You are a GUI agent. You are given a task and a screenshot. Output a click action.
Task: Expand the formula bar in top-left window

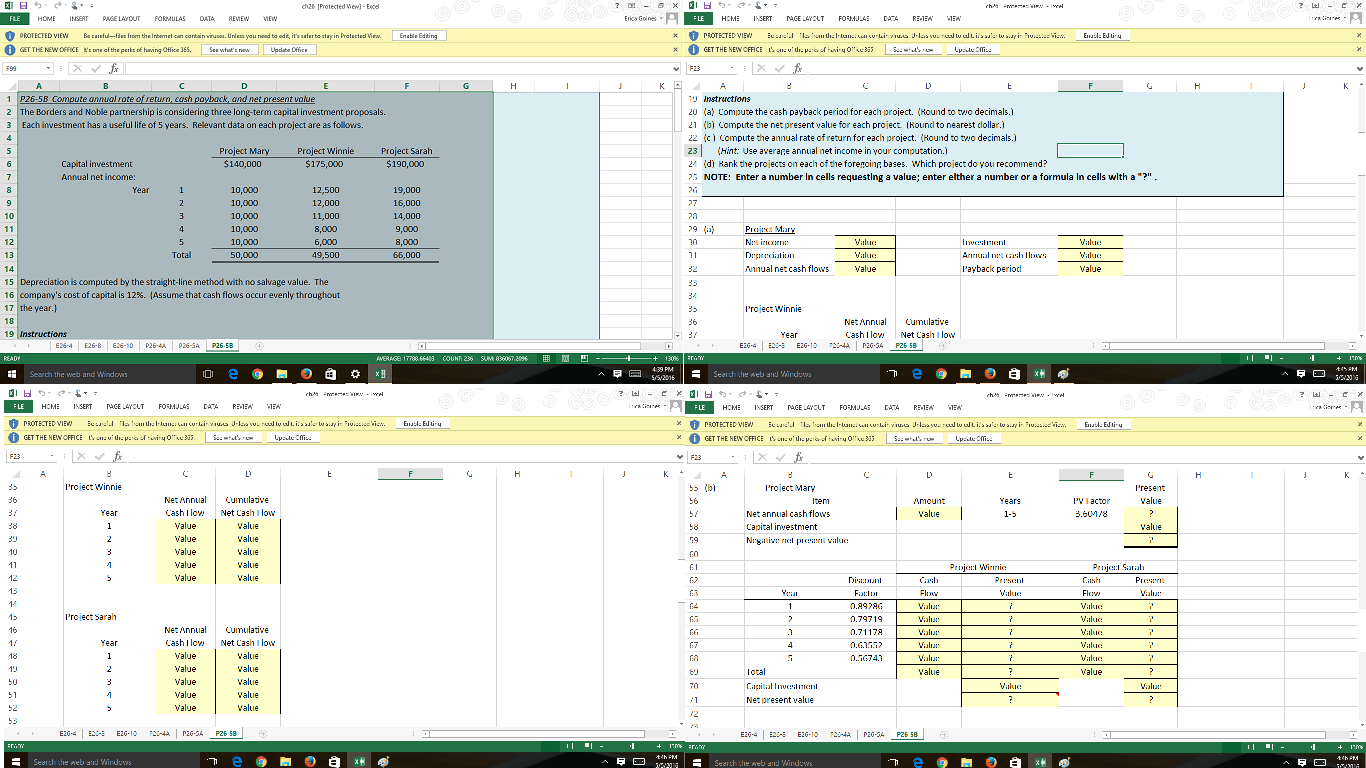(676, 71)
